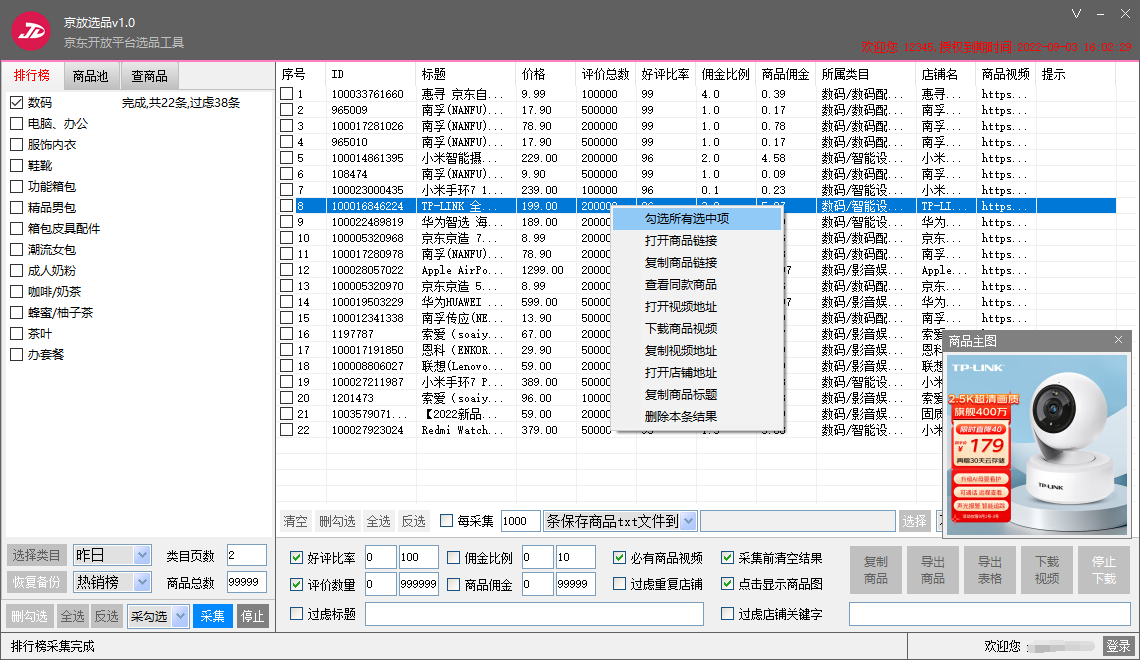Click the 店铺名 column header
This screenshot has height=660, width=1140.
point(946,74)
